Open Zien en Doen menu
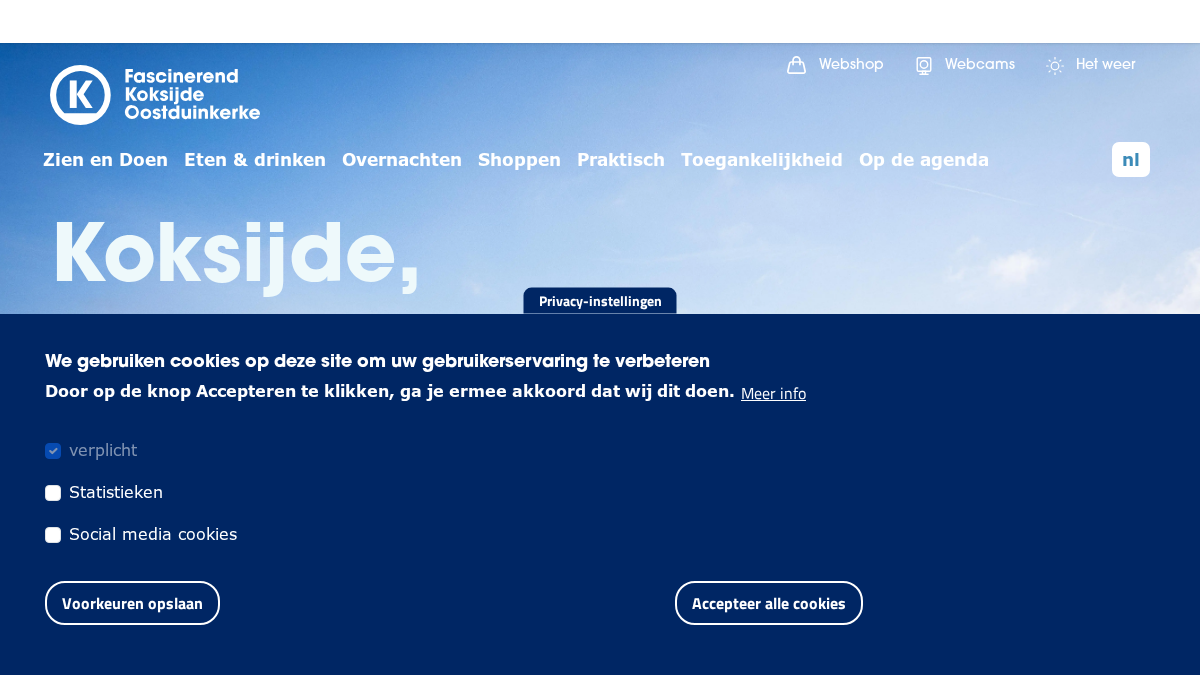 (105, 159)
